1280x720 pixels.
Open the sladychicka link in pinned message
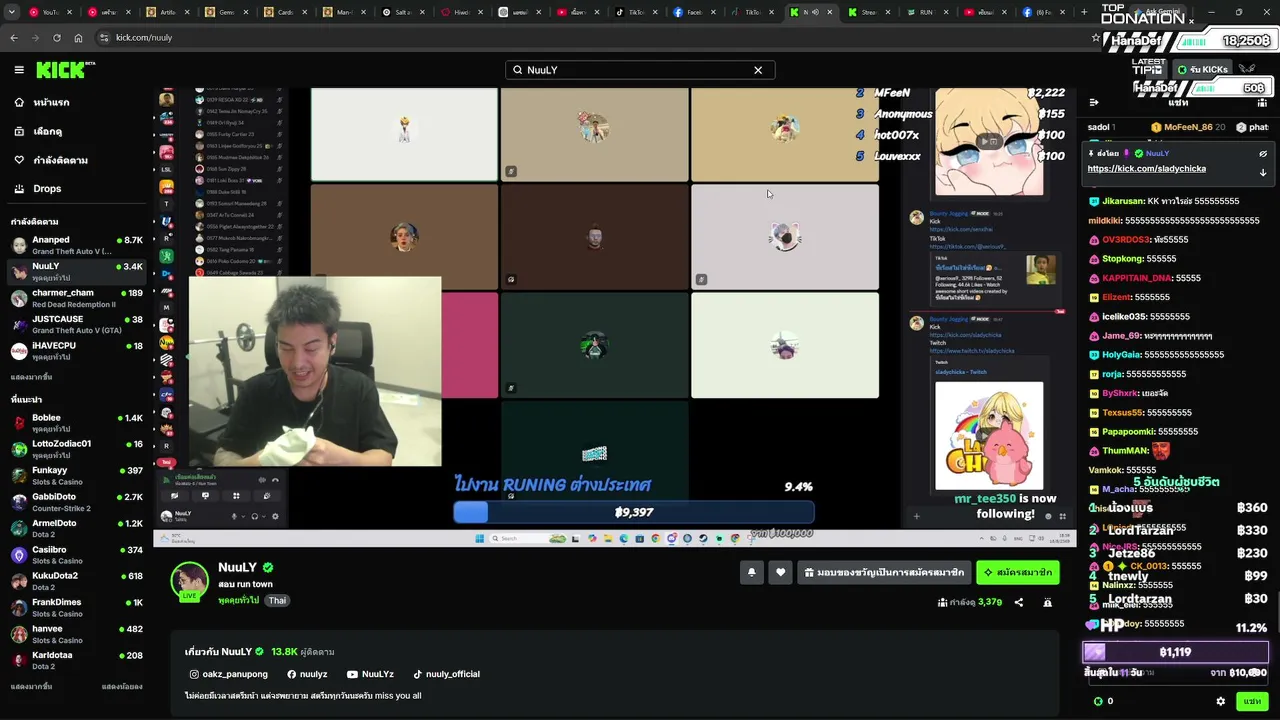coord(1147,169)
